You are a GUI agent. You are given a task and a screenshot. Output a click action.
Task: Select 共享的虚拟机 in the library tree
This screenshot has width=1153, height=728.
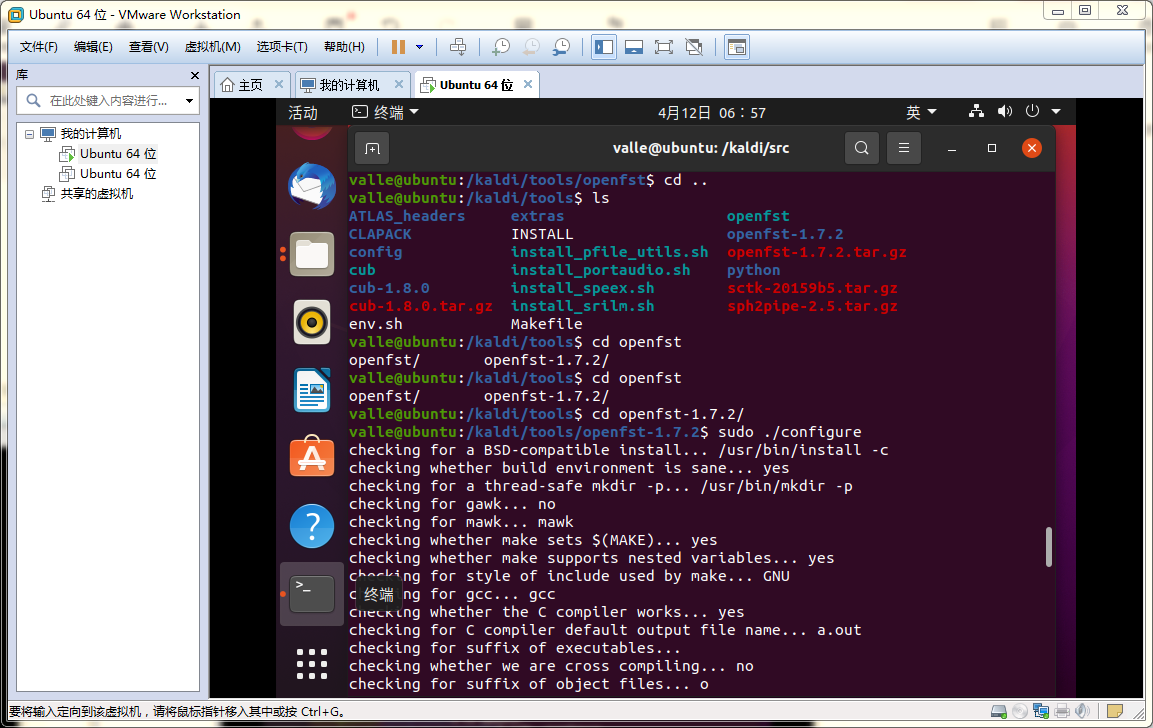coord(96,193)
